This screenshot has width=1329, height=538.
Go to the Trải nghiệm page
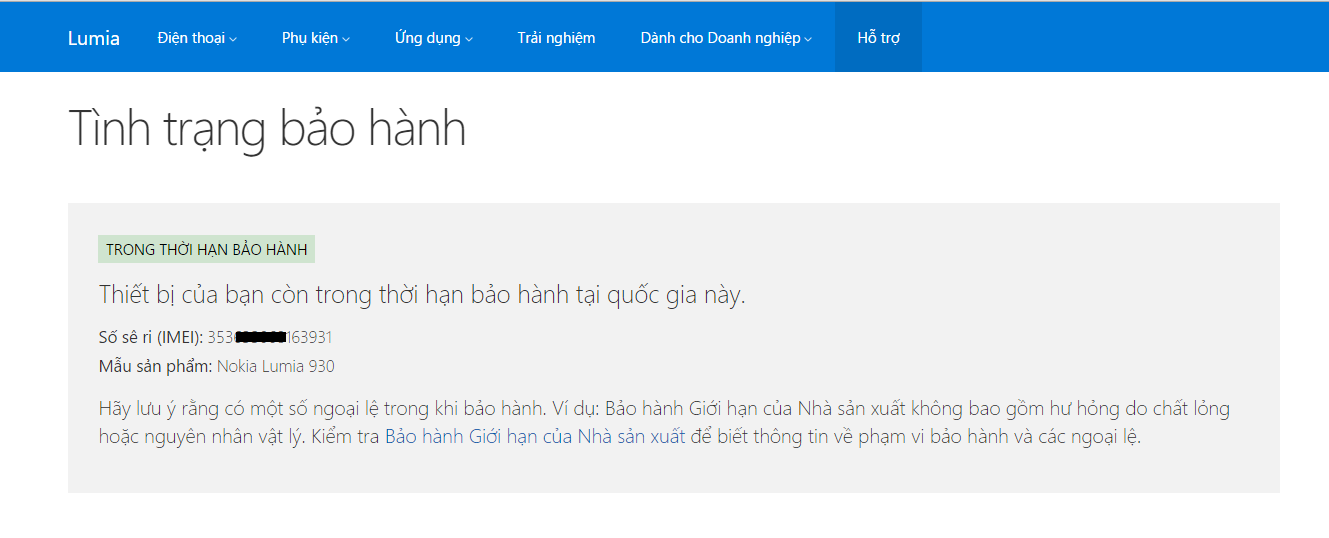coord(556,38)
